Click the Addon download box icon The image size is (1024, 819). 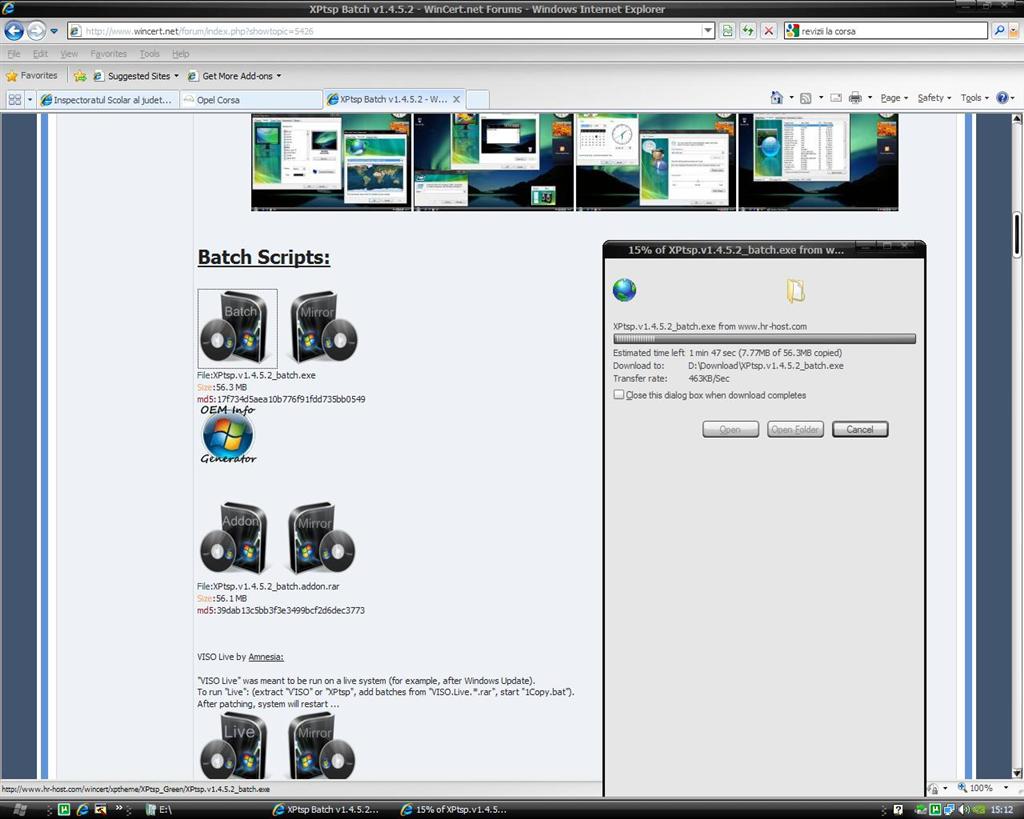coord(234,538)
